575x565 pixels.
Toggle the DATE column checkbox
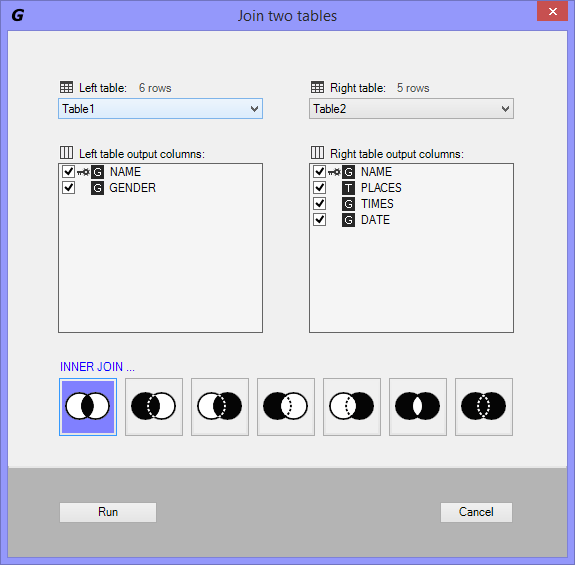319,220
